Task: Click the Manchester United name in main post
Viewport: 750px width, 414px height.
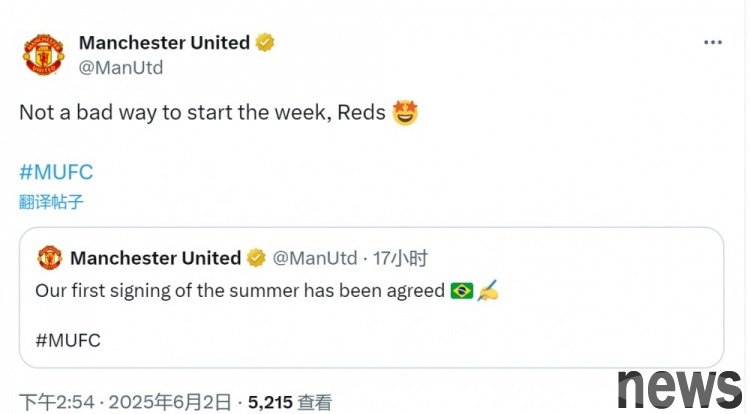Action: click(164, 43)
